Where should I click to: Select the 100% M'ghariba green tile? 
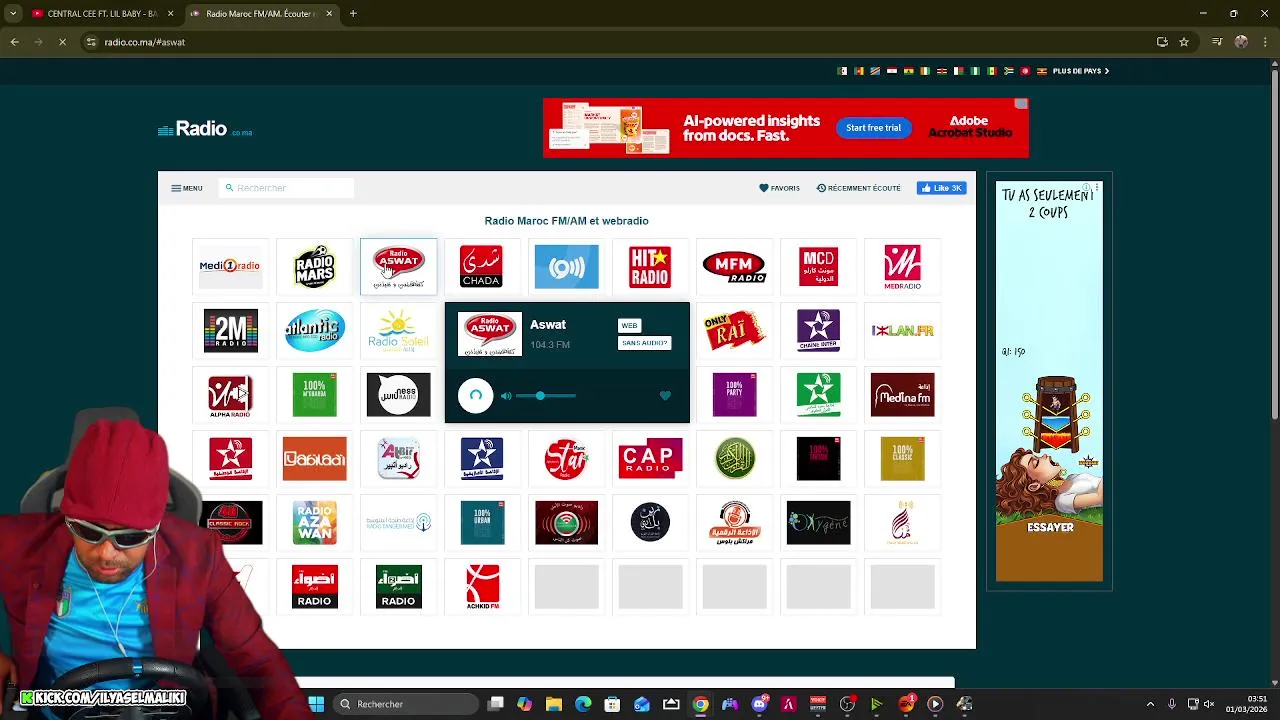click(314, 395)
